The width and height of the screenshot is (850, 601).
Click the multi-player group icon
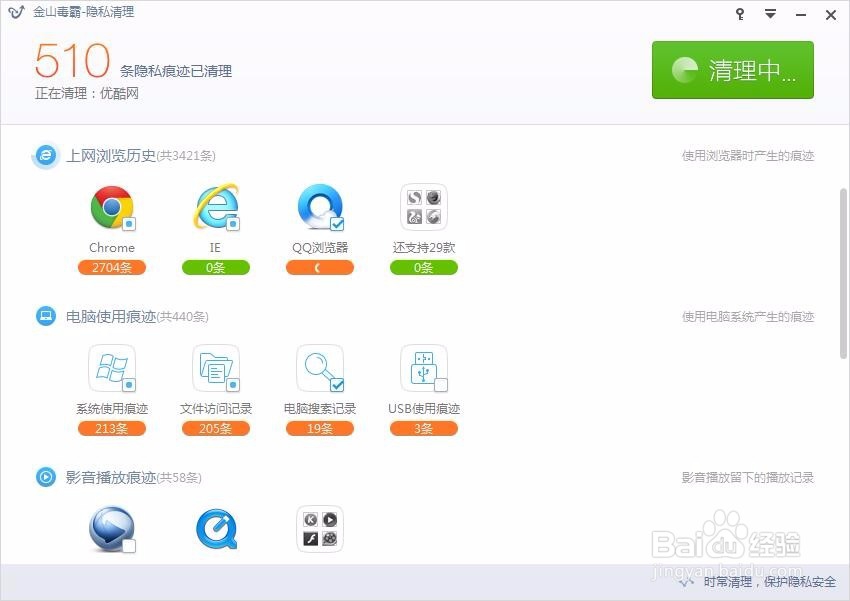(x=320, y=529)
